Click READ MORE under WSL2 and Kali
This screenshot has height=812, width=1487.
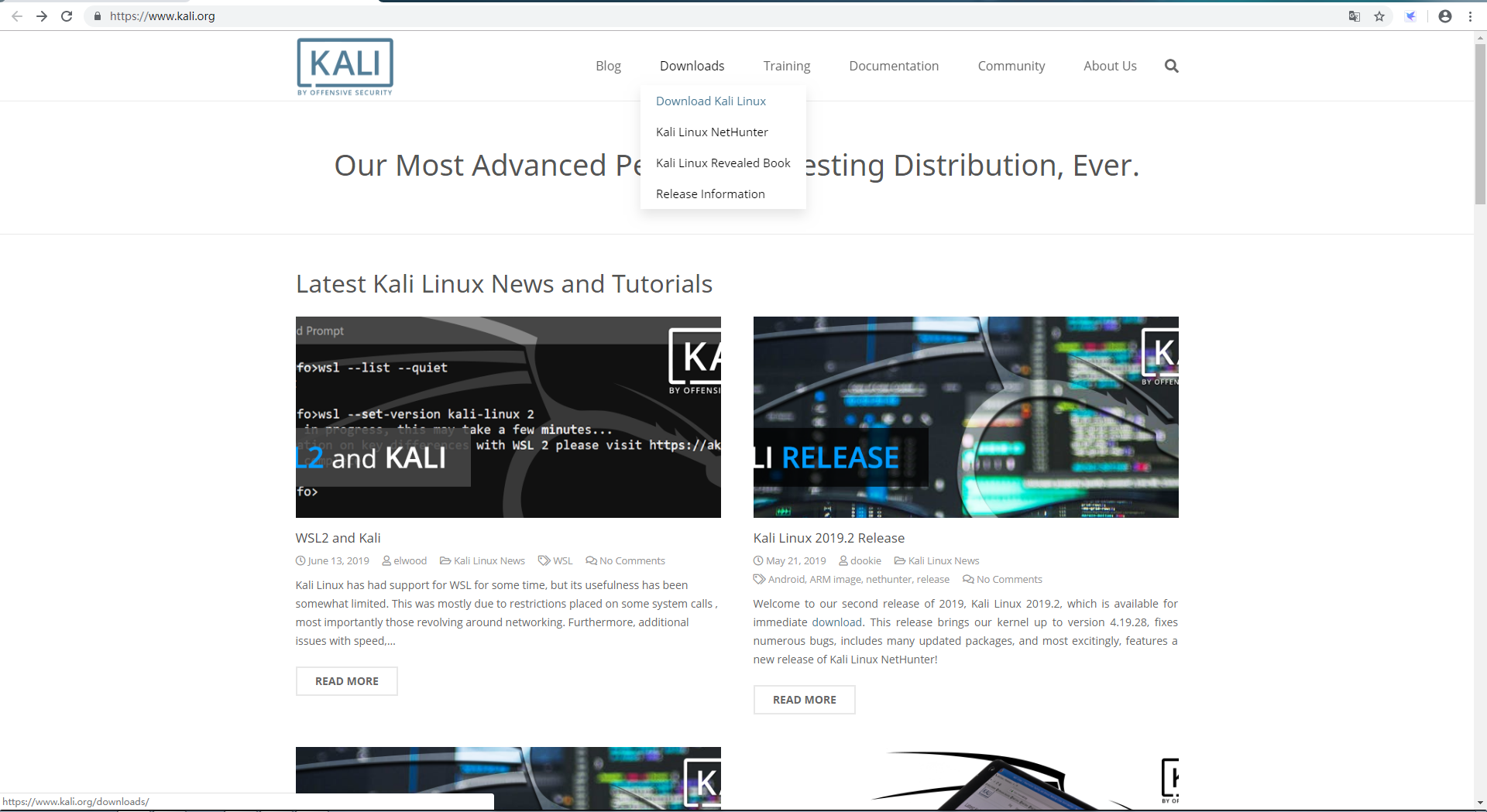[346, 681]
